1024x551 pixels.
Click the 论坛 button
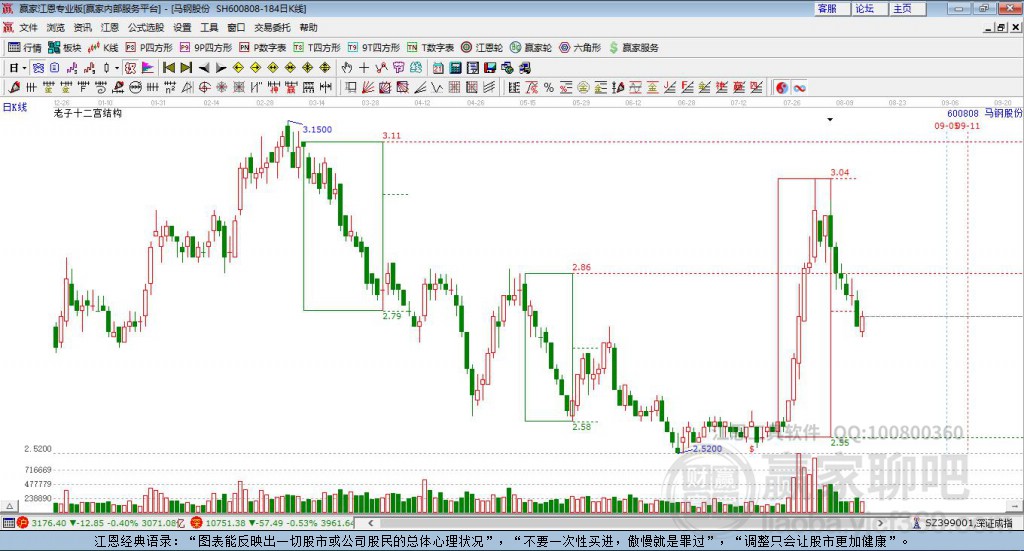coord(869,8)
